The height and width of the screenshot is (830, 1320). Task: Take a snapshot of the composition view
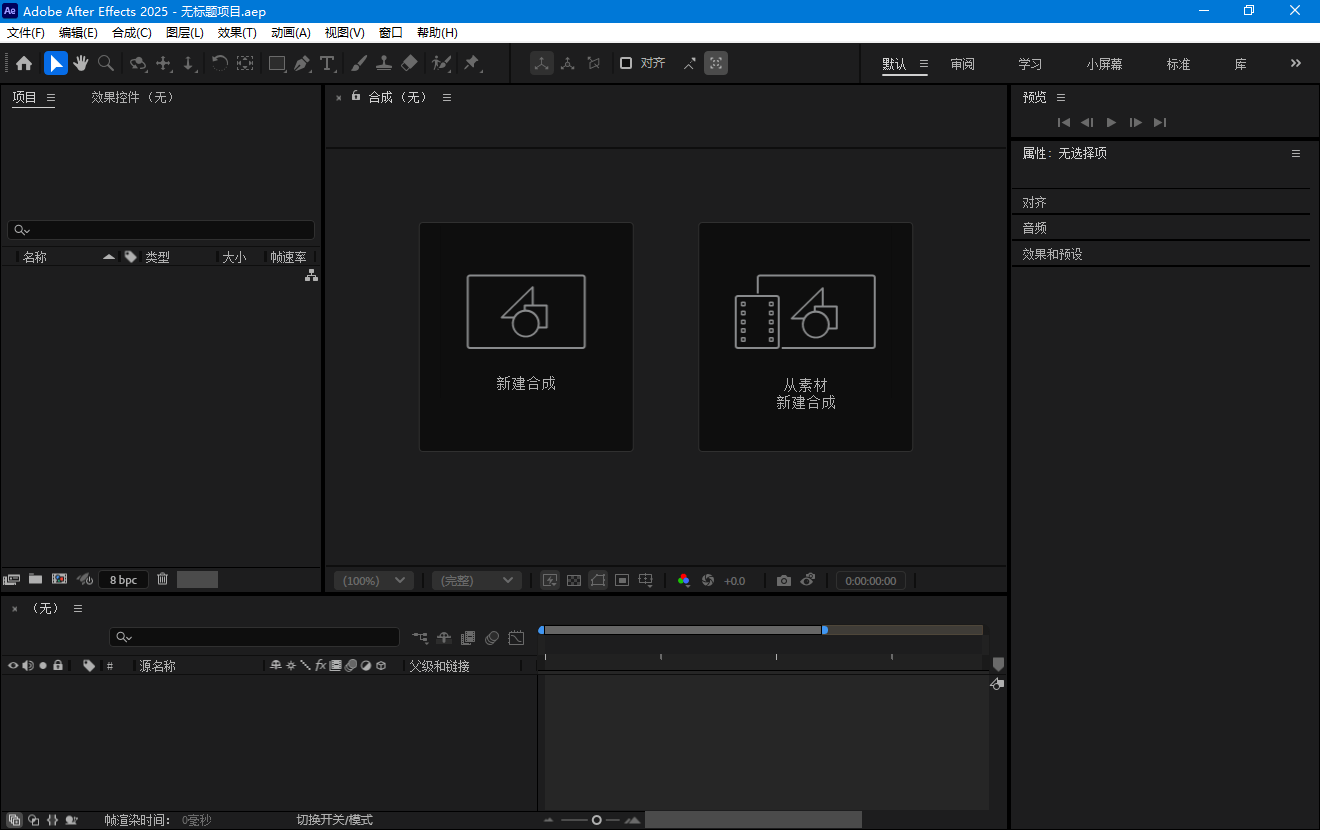point(784,579)
